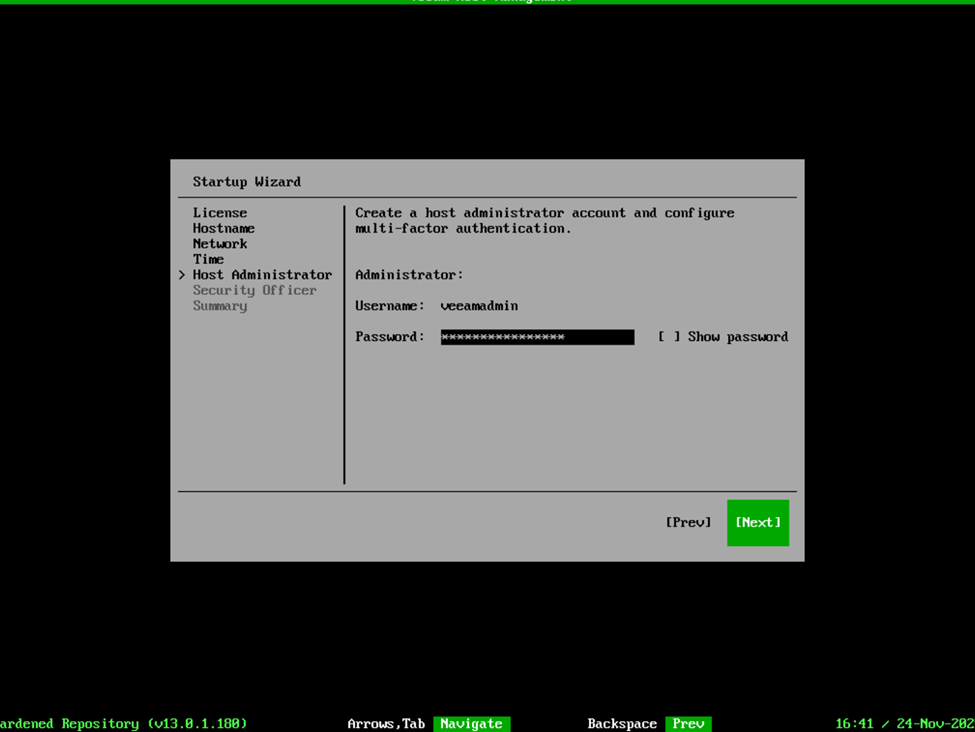The width and height of the screenshot is (975, 732).
Task: Click the veeamadmin username value
Action: [x=479, y=306]
